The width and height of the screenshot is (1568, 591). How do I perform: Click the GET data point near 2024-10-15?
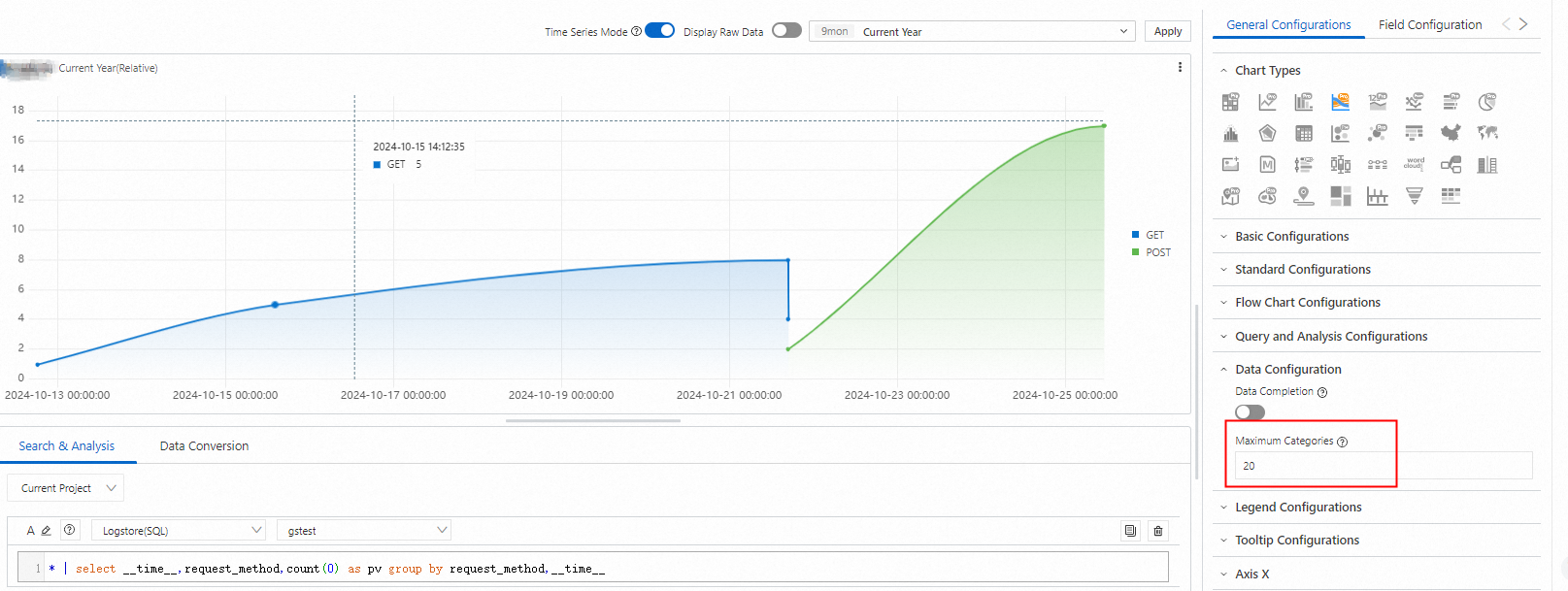click(275, 305)
